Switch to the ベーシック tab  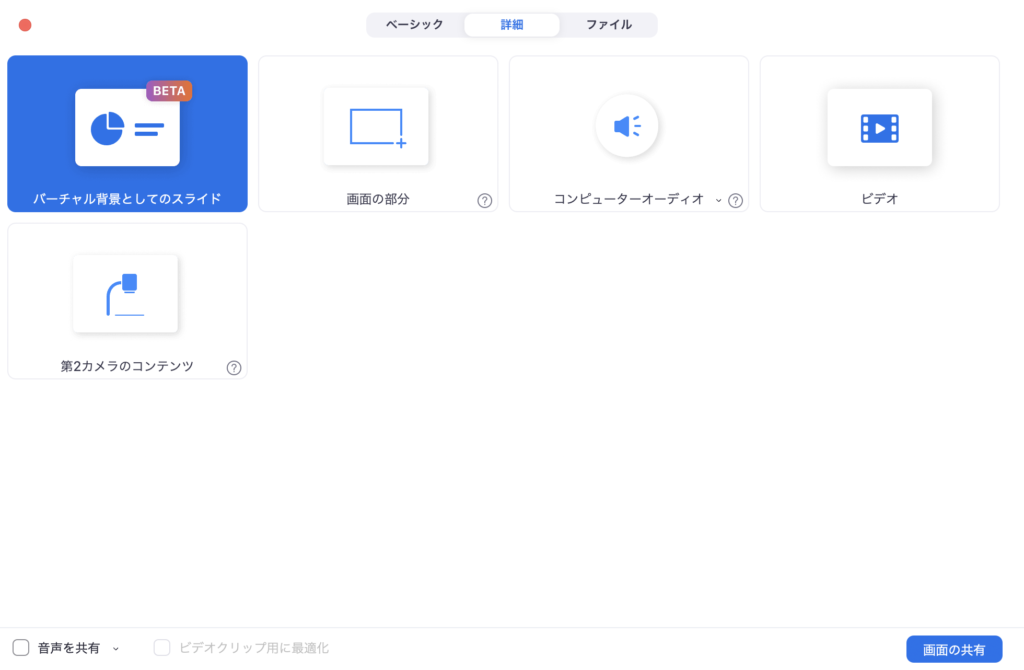415,25
